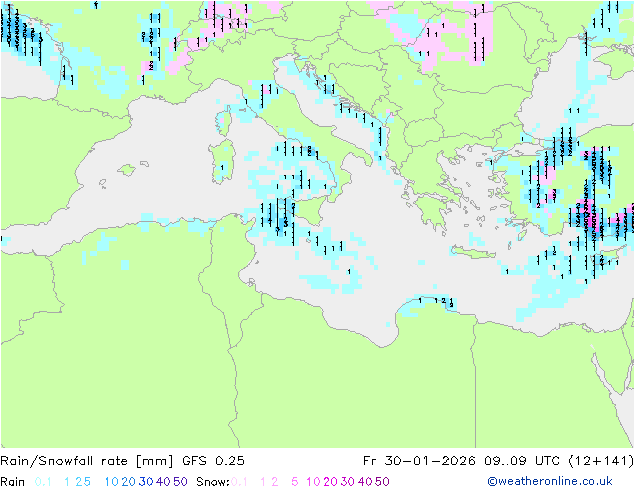
Task: Click the '09..09 UTC' time label
Action: 522,461
